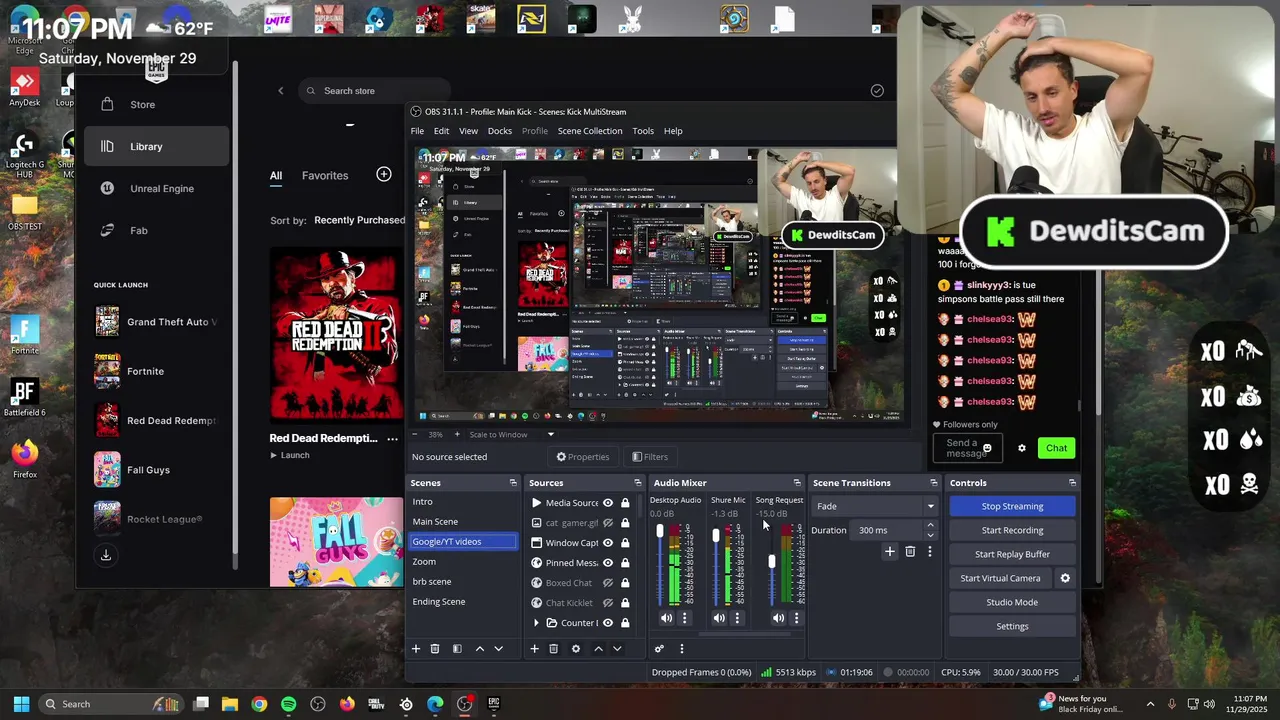1280x720 pixels.
Task: Adjust the Shure Mic volume fader
Action: coord(716,537)
